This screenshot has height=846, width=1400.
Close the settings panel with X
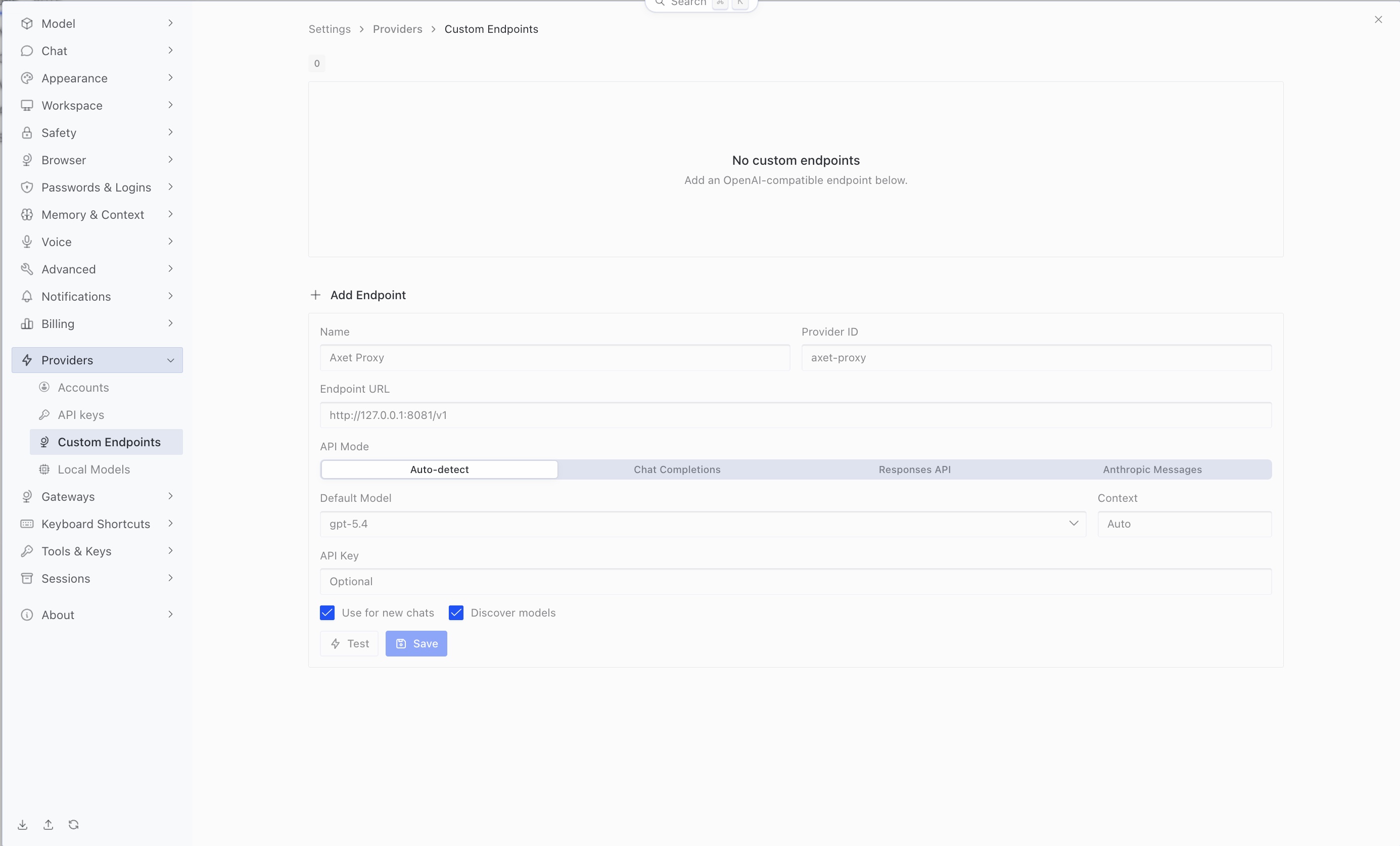(1378, 19)
